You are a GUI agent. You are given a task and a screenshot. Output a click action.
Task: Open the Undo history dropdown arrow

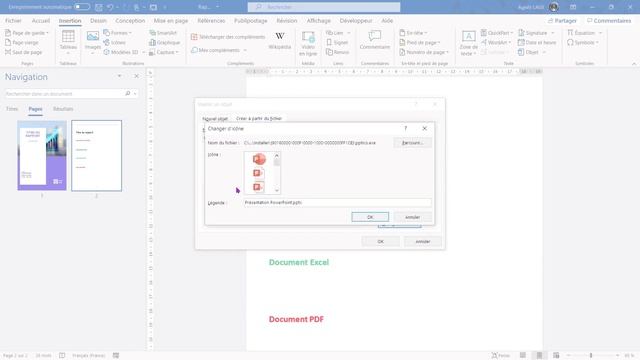click(117, 7)
